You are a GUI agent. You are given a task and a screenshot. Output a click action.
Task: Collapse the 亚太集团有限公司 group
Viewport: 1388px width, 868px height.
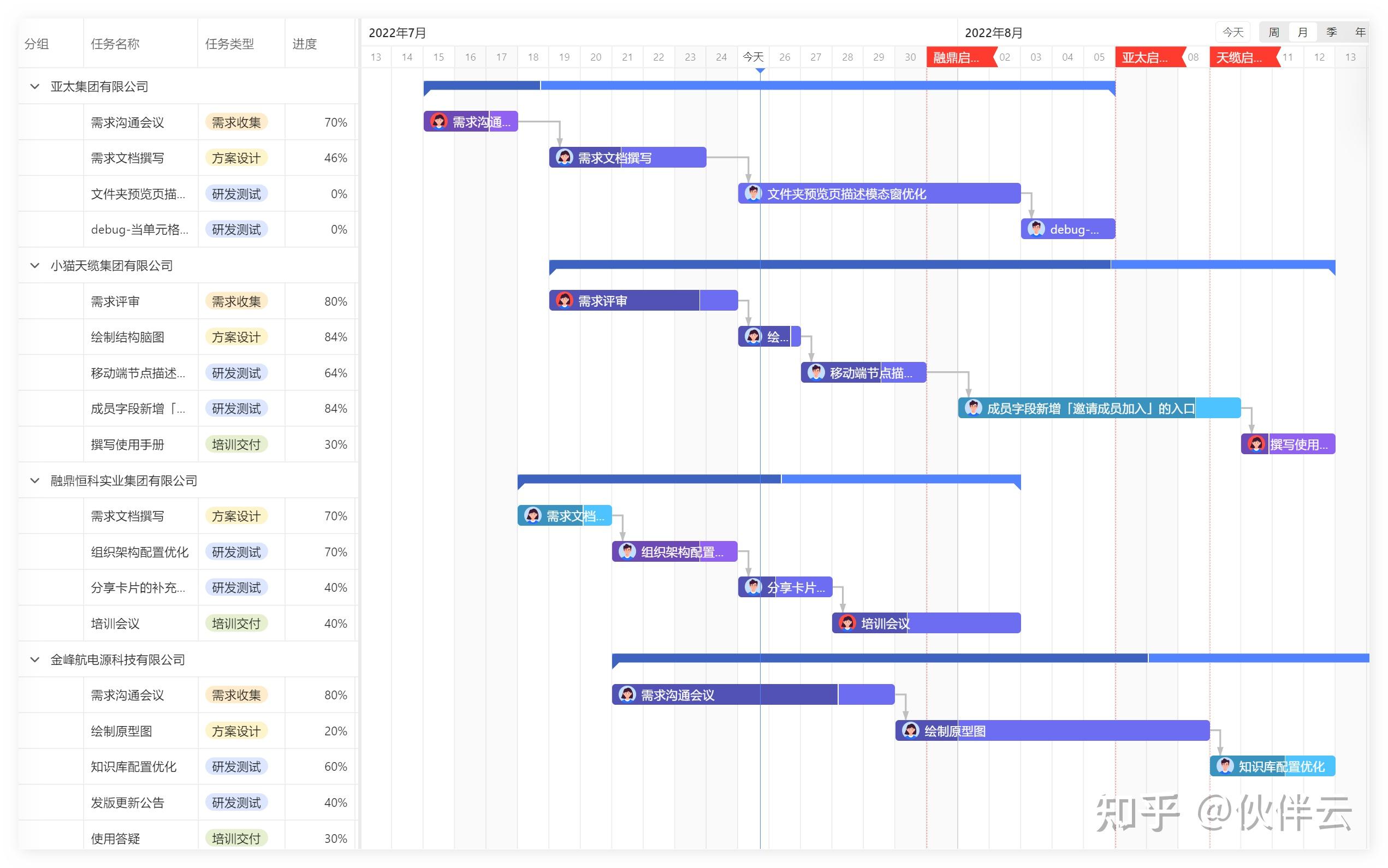coord(35,87)
